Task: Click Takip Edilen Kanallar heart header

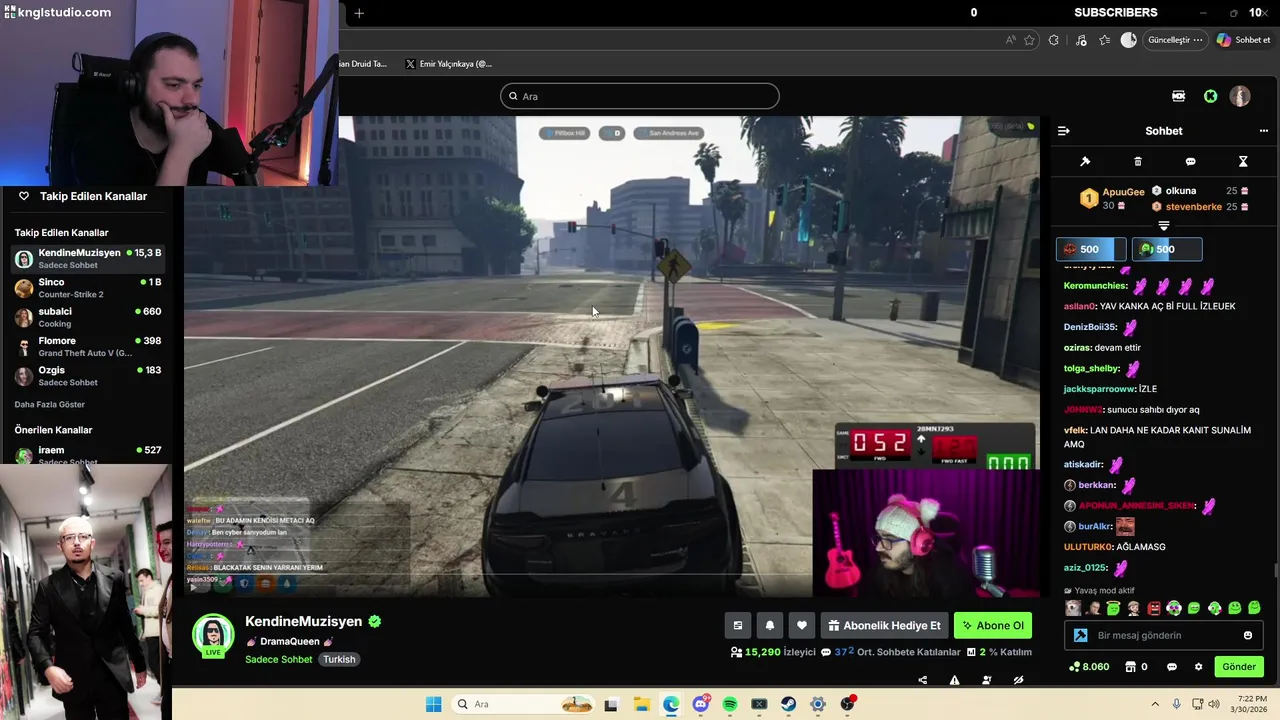Action: 84,196
